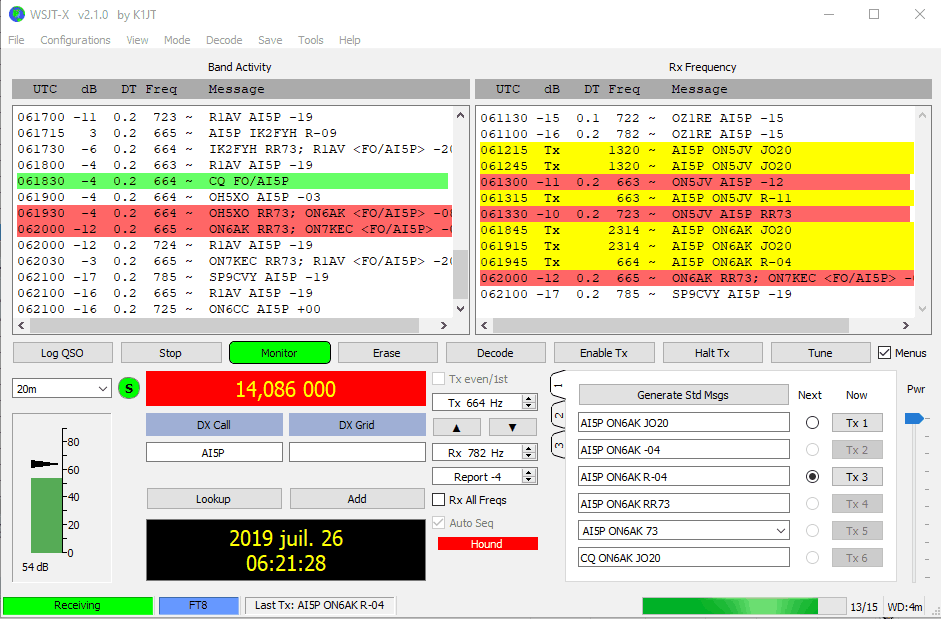Click the green S sync indicator
This screenshot has height=619, width=941.
click(x=129, y=389)
